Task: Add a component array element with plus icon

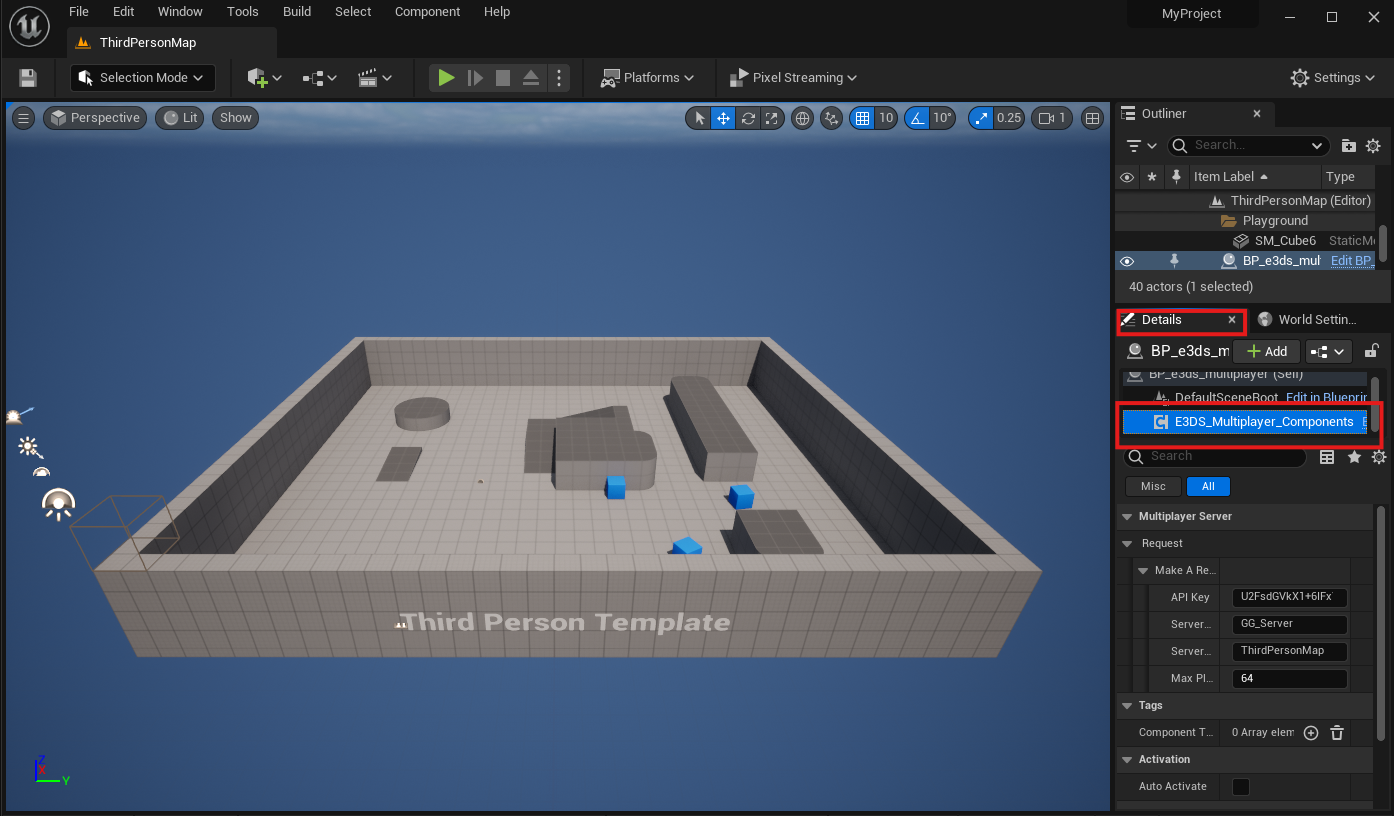Action: 1311,733
